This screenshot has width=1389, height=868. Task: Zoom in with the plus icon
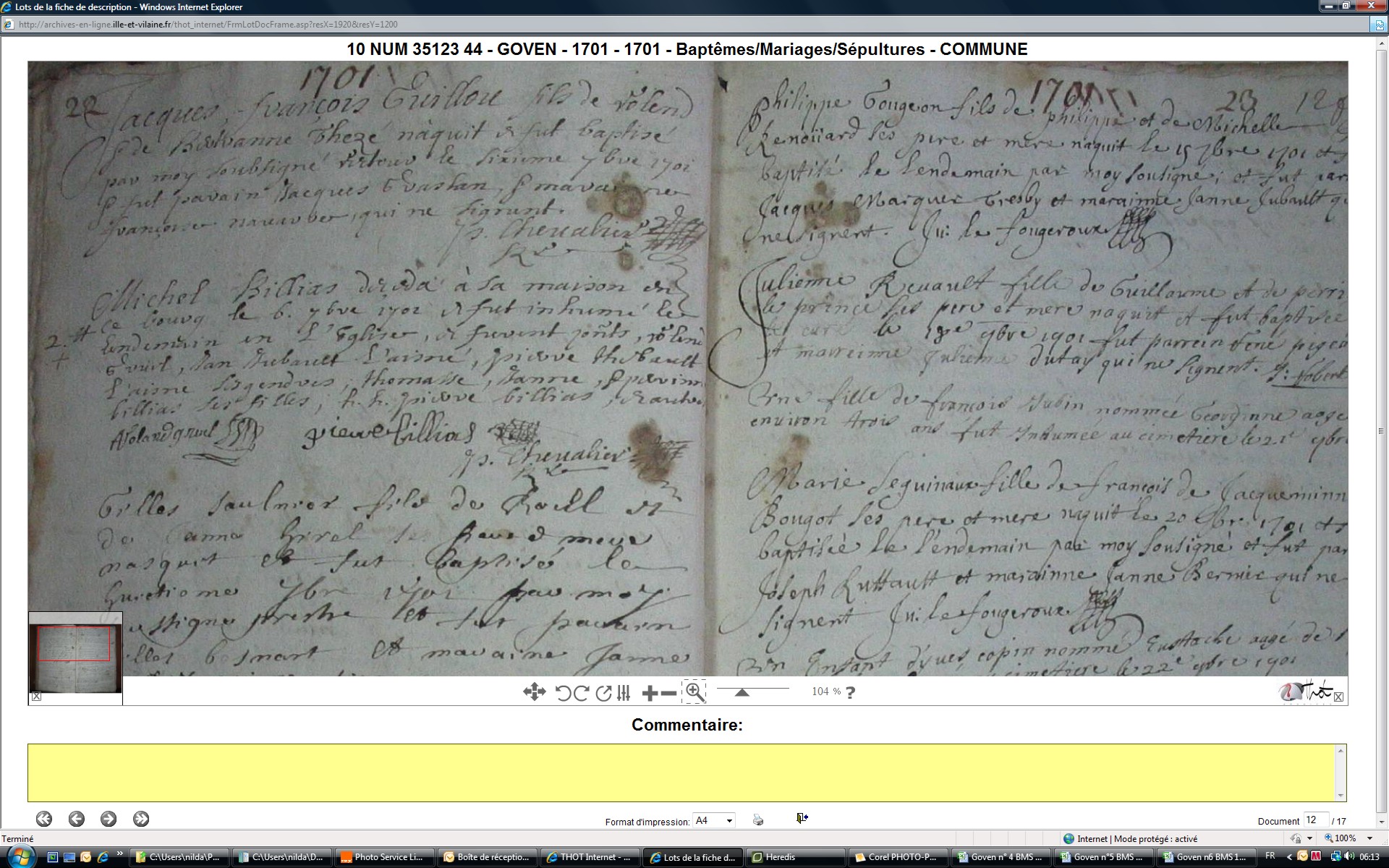coord(649,693)
